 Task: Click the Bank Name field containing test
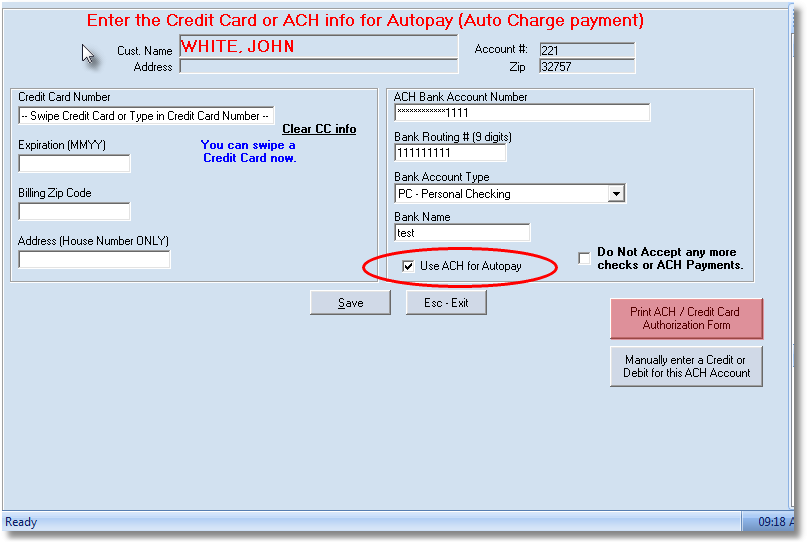(462, 233)
